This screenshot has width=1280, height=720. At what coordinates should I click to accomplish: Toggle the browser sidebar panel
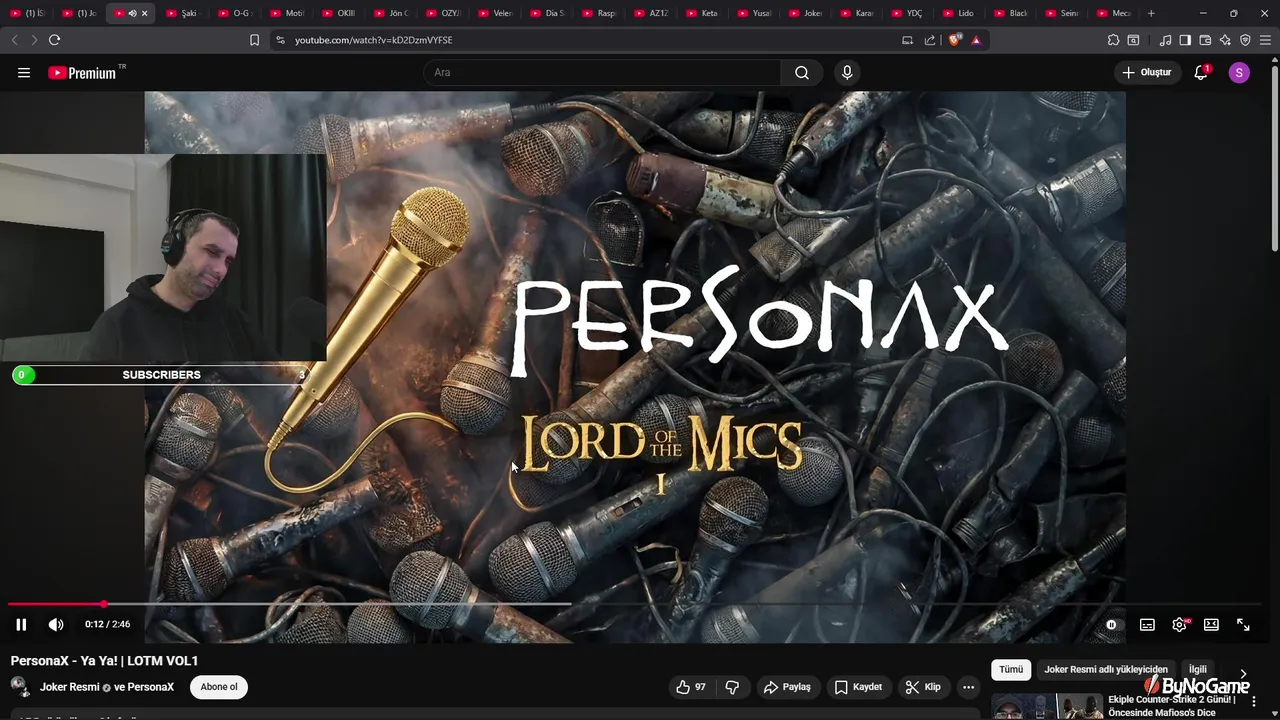click(1185, 40)
